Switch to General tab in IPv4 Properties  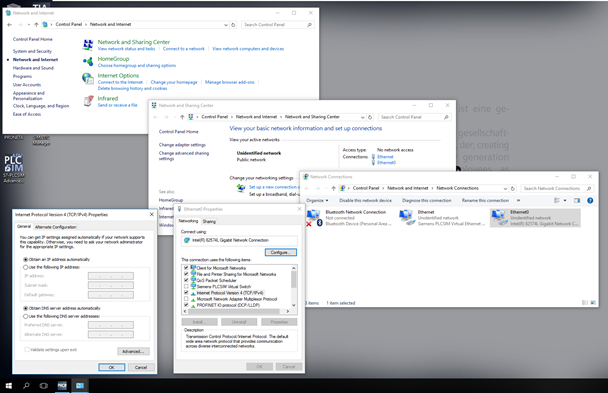[24, 226]
